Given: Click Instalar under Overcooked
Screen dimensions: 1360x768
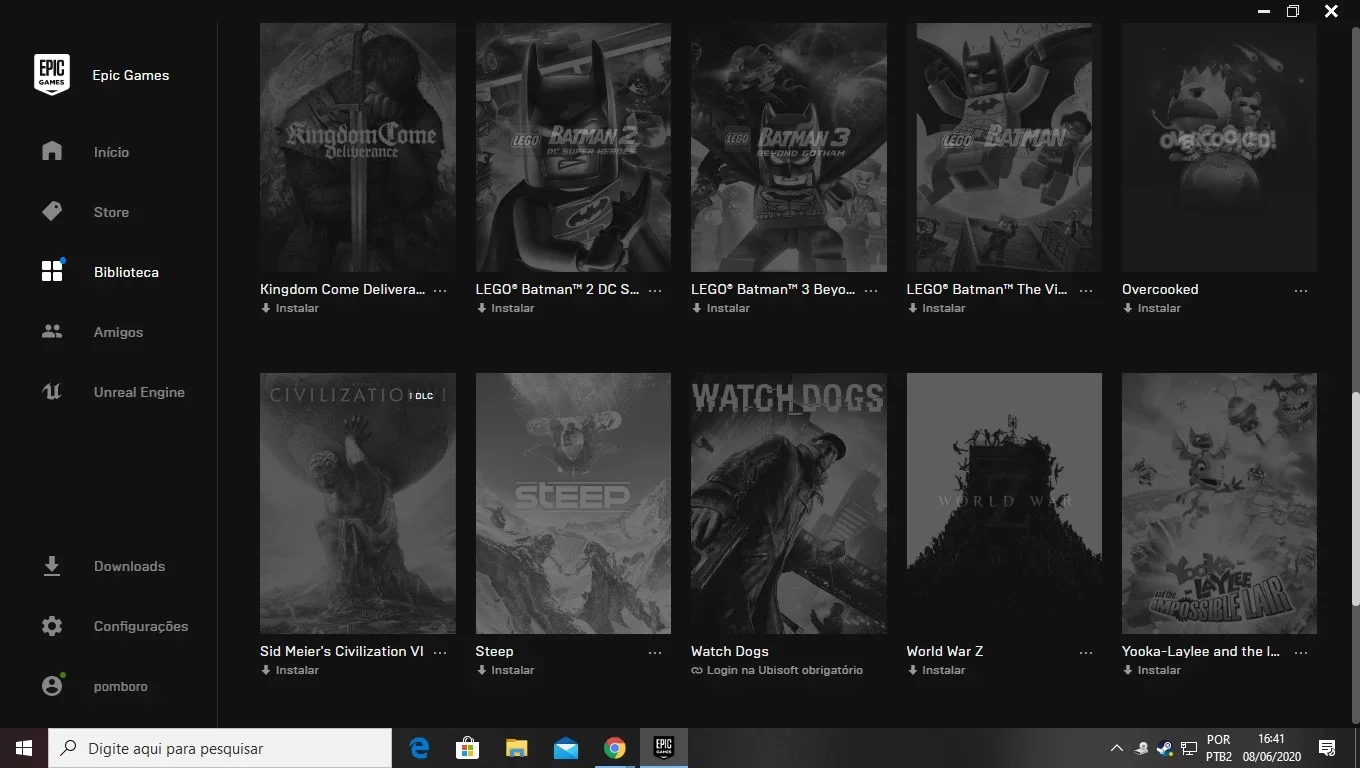Looking at the screenshot, I should [1152, 308].
